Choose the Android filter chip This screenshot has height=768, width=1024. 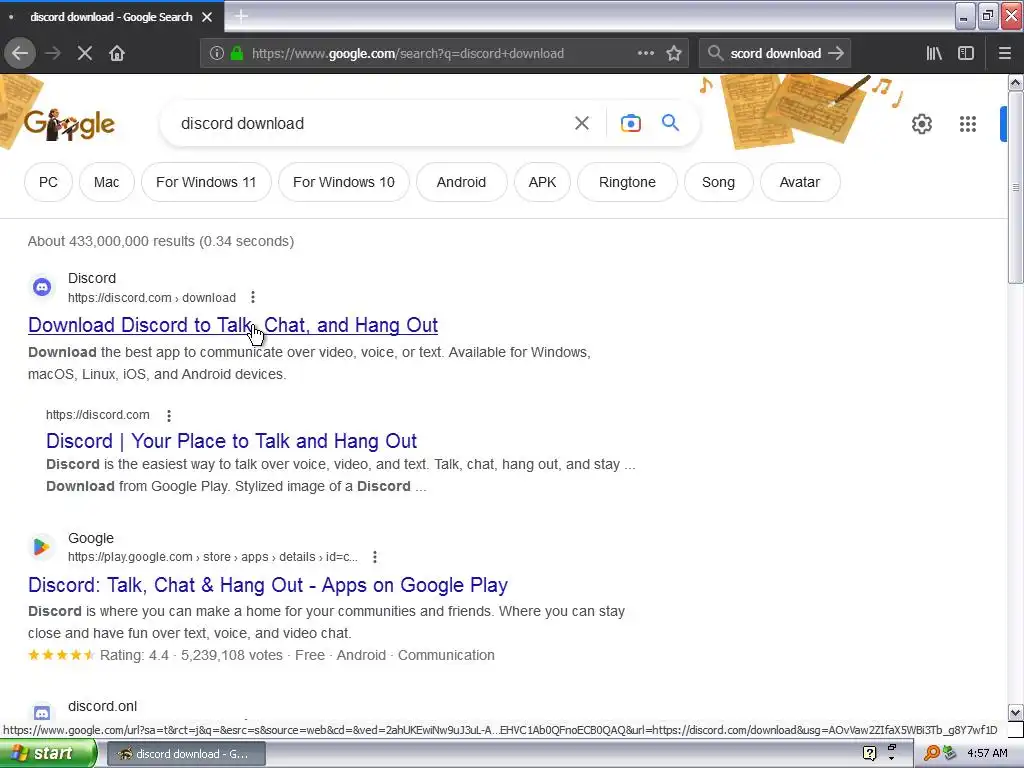461,182
